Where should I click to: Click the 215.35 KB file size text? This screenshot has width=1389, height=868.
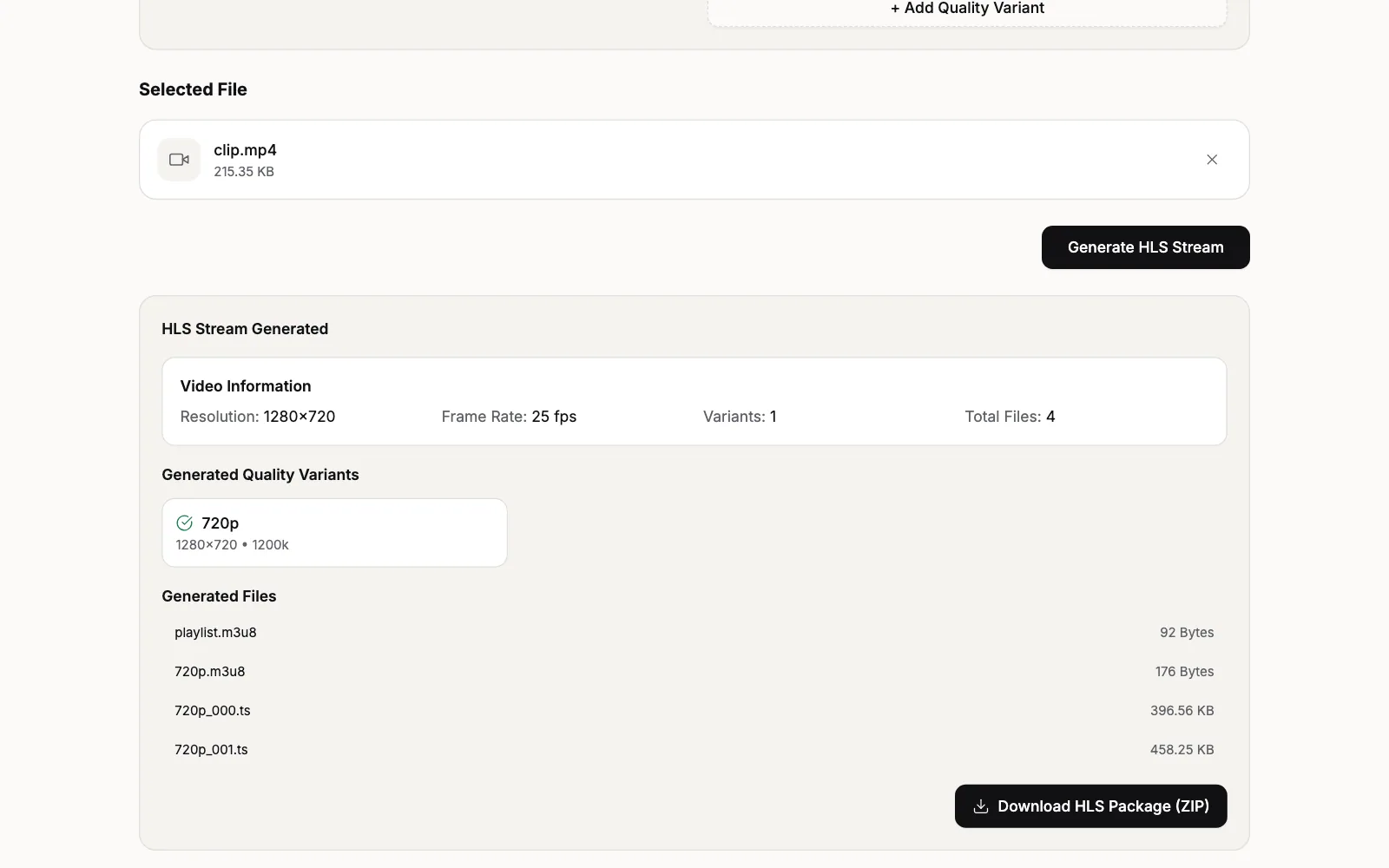click(x=244, y=172)
